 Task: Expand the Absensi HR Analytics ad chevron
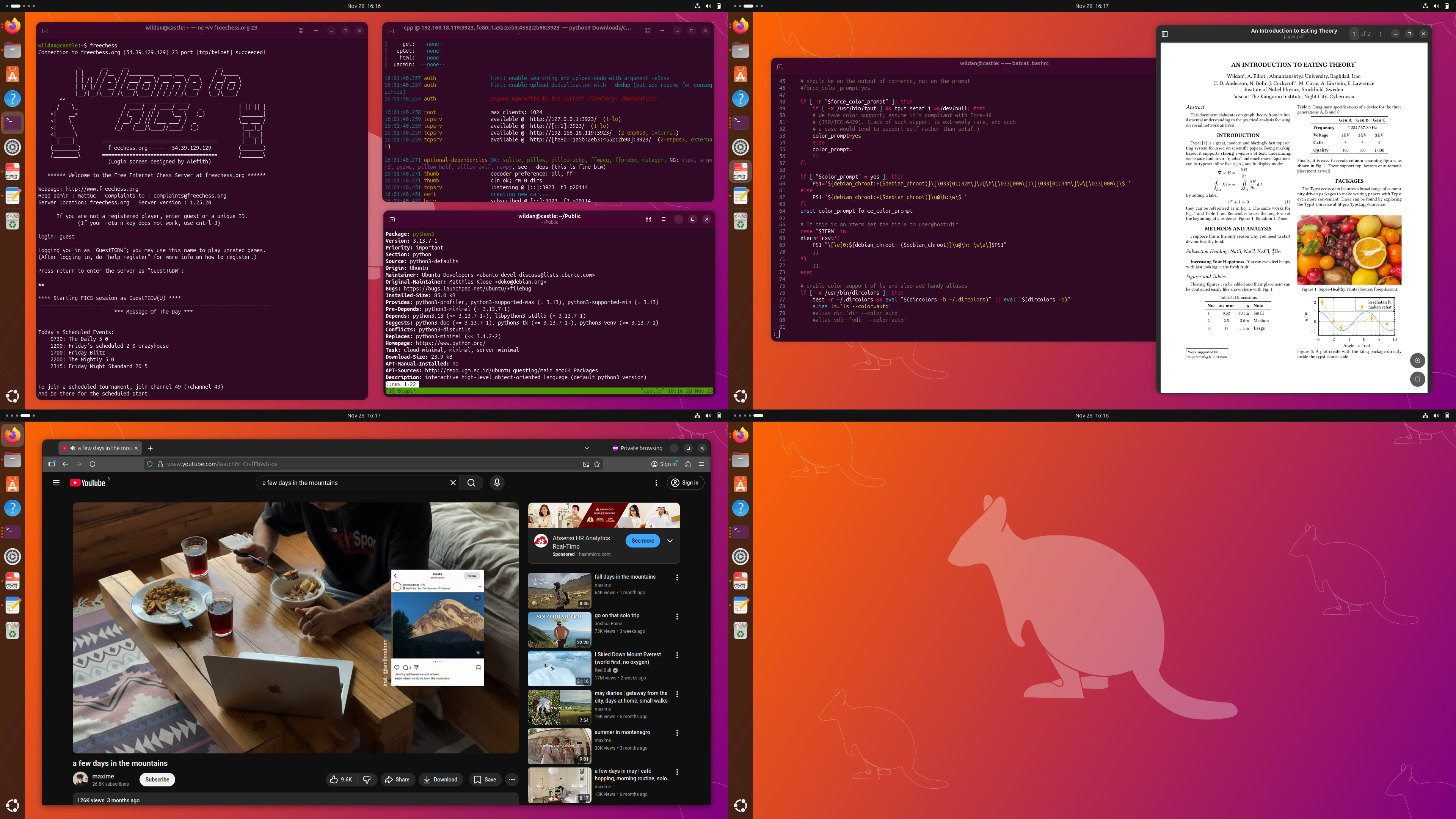tap(670, 541)
